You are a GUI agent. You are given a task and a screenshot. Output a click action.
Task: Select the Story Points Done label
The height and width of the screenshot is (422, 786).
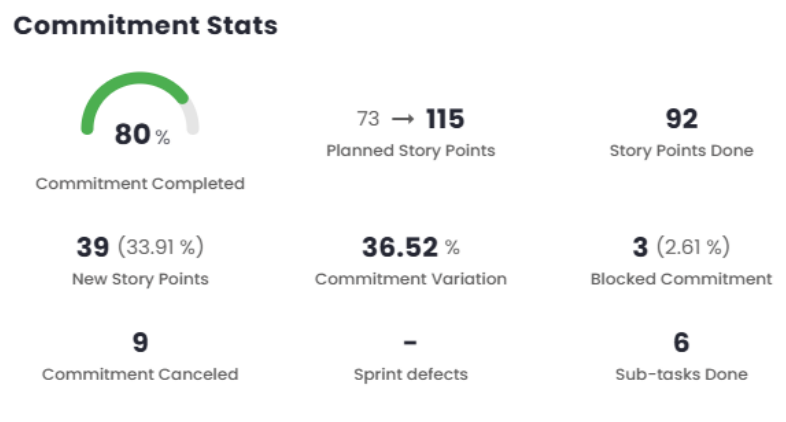681,151
